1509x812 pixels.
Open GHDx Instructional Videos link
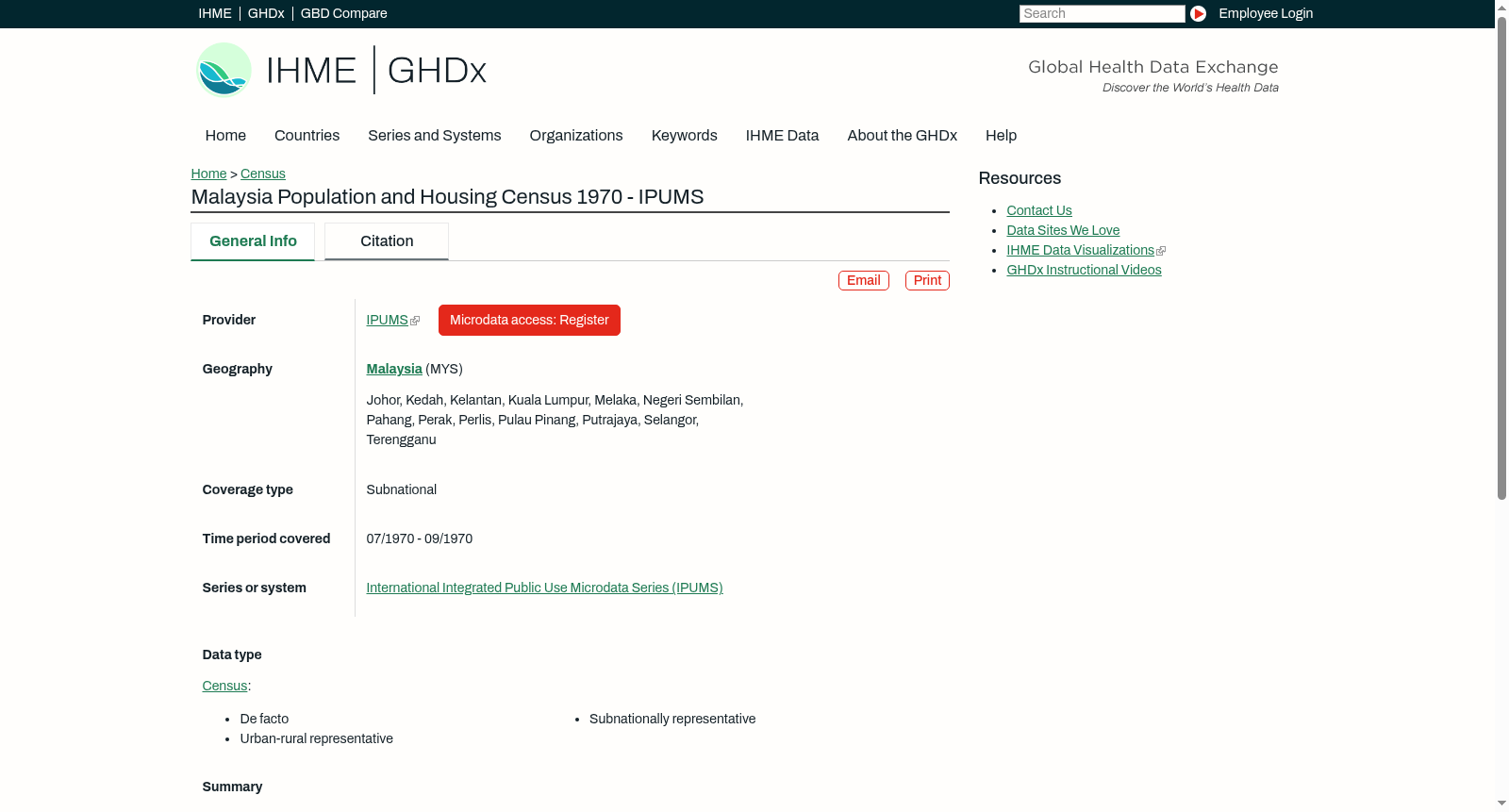(1084, 271)
